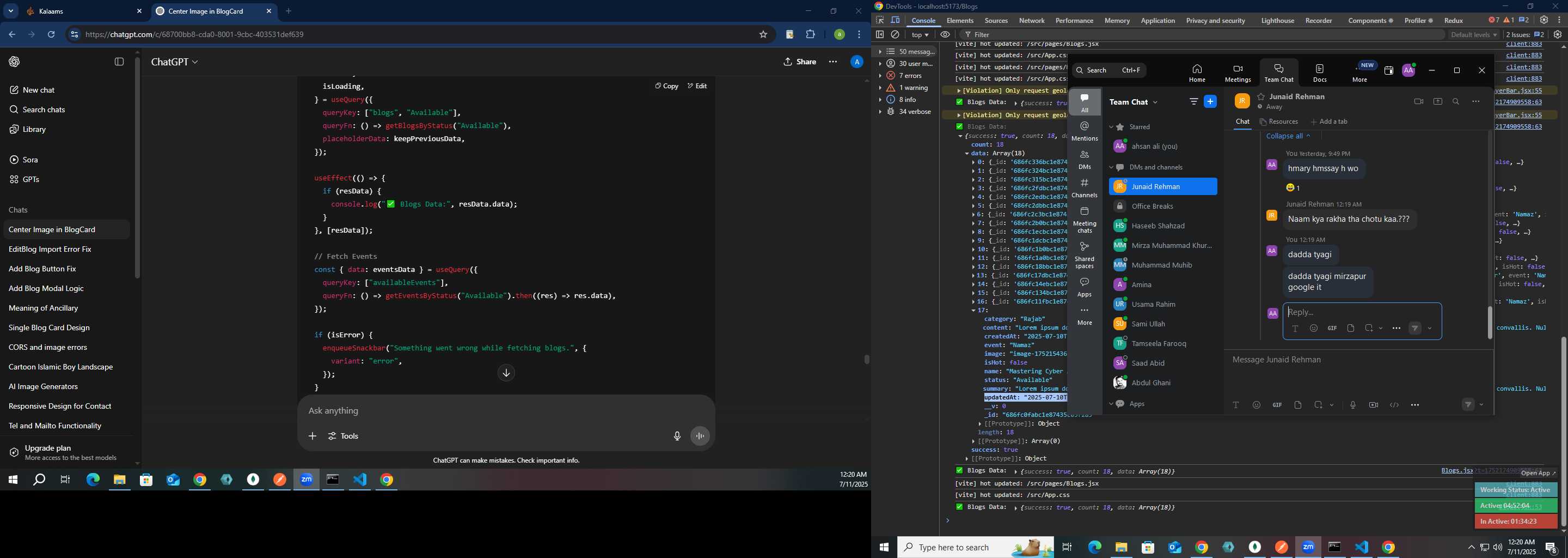Click Zoom chat messages scrollbar

1490,323
